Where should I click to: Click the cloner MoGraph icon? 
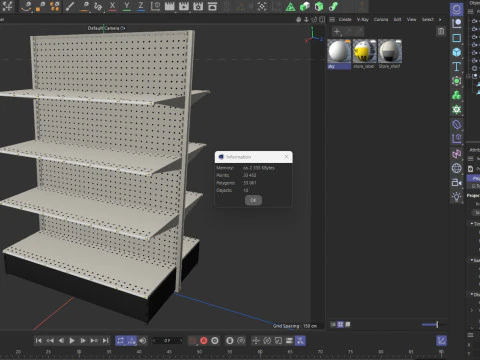[457, 95]
